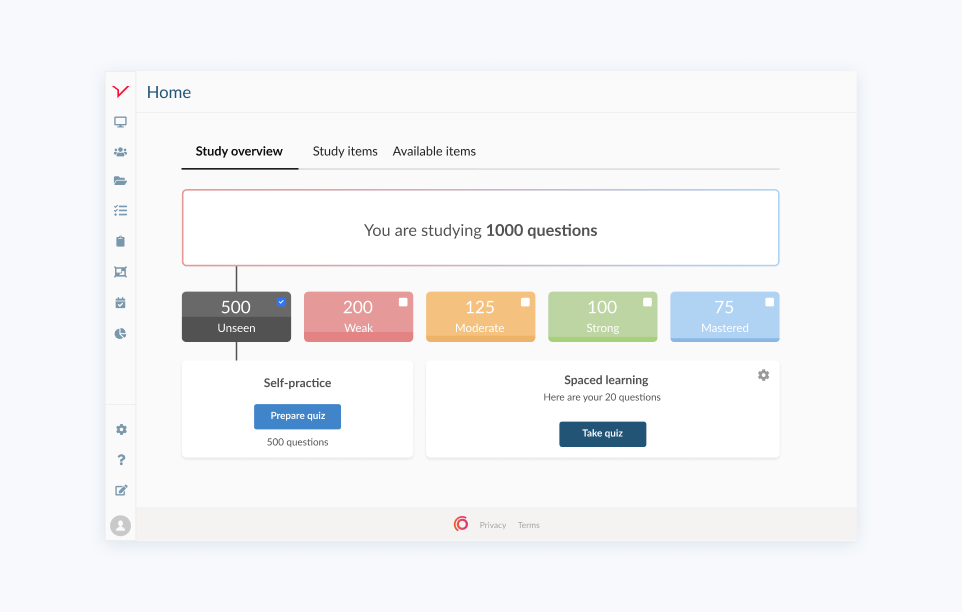Click the clipboard sidebar icon
Screen dimensions: 962x612
(x=120, y=241)
